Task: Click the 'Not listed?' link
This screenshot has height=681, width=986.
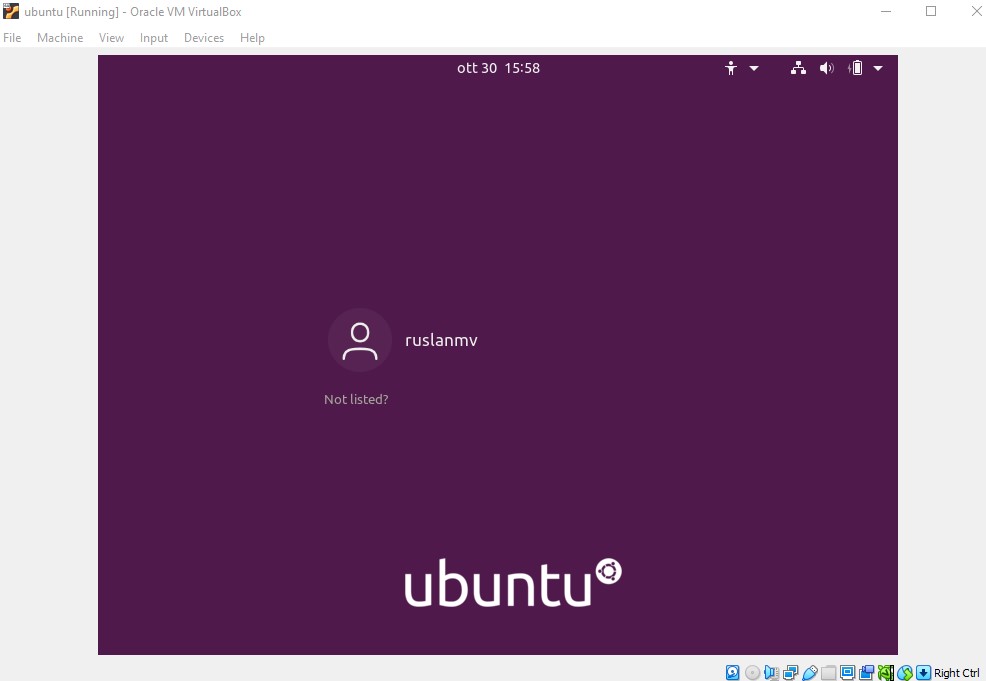Action: click(x=356, y=399)
